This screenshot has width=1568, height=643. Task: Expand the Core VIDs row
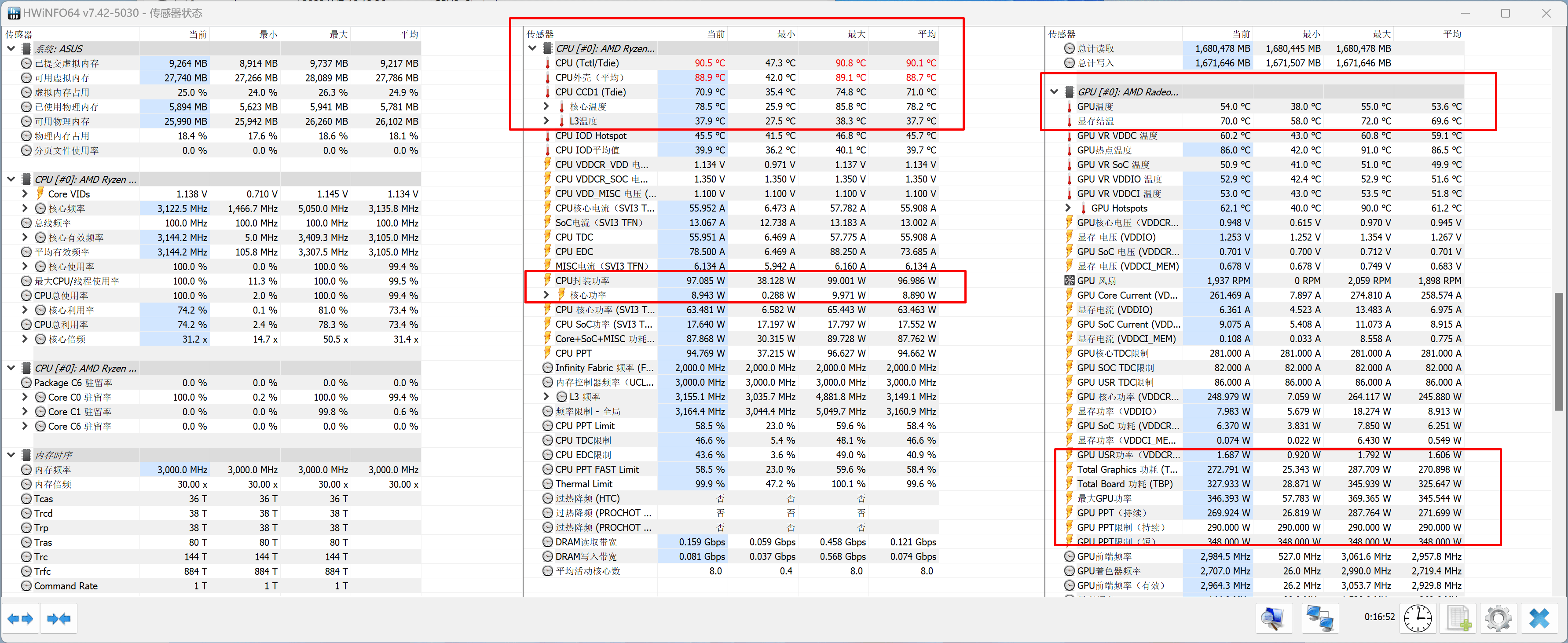pos(24,194)
